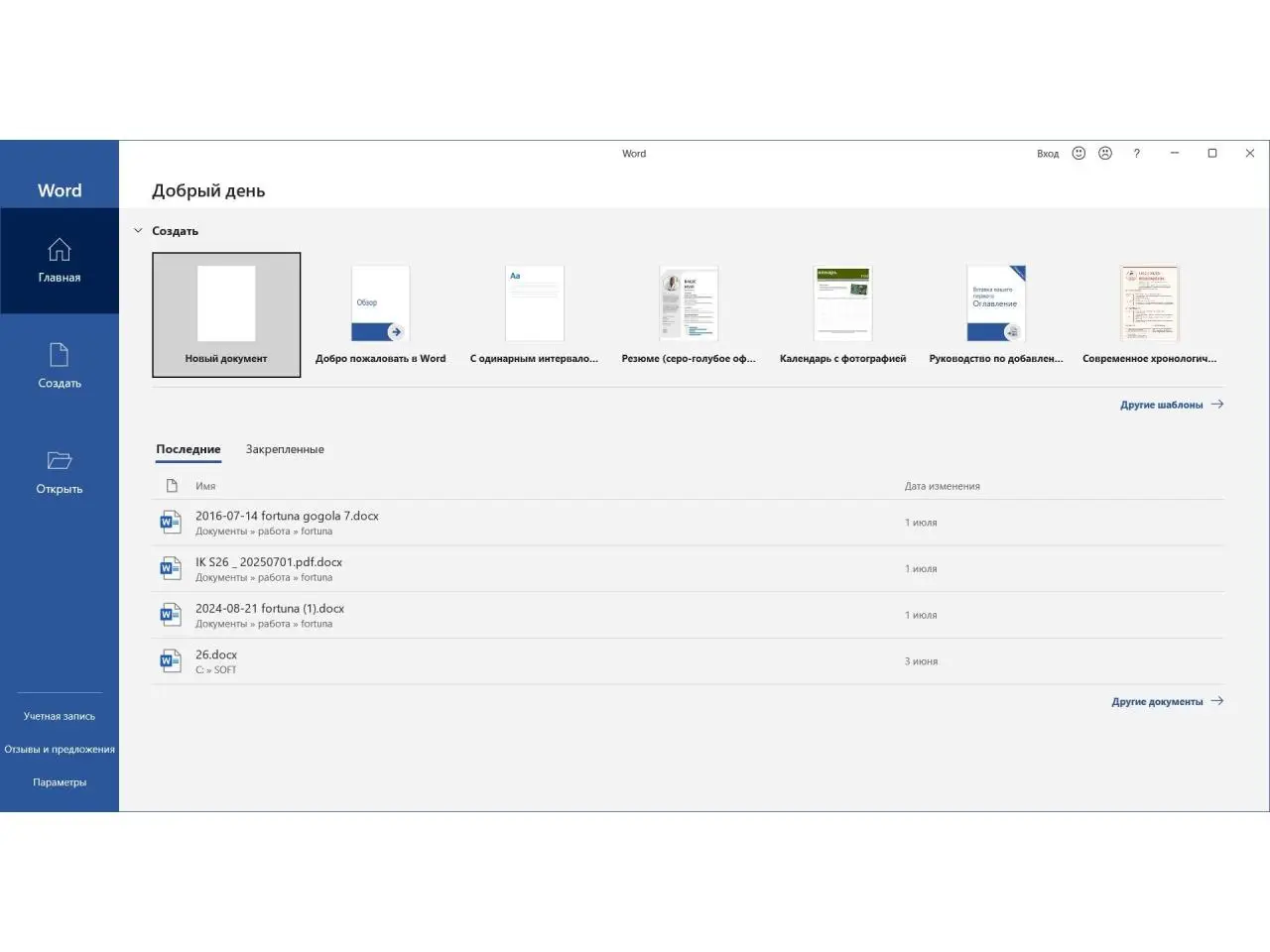
Task: Choose the Современное хронологическое template
Action: 1149,314
